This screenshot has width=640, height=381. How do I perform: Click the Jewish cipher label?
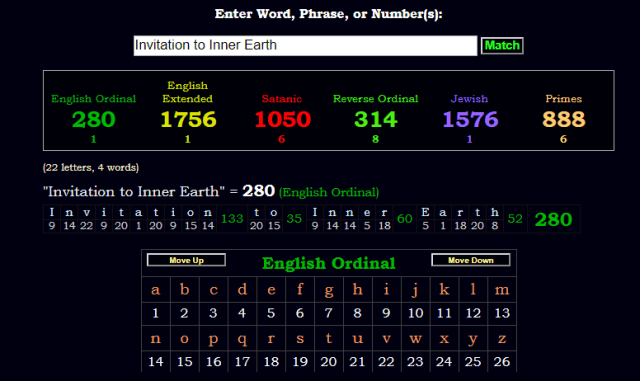[469, 99]
